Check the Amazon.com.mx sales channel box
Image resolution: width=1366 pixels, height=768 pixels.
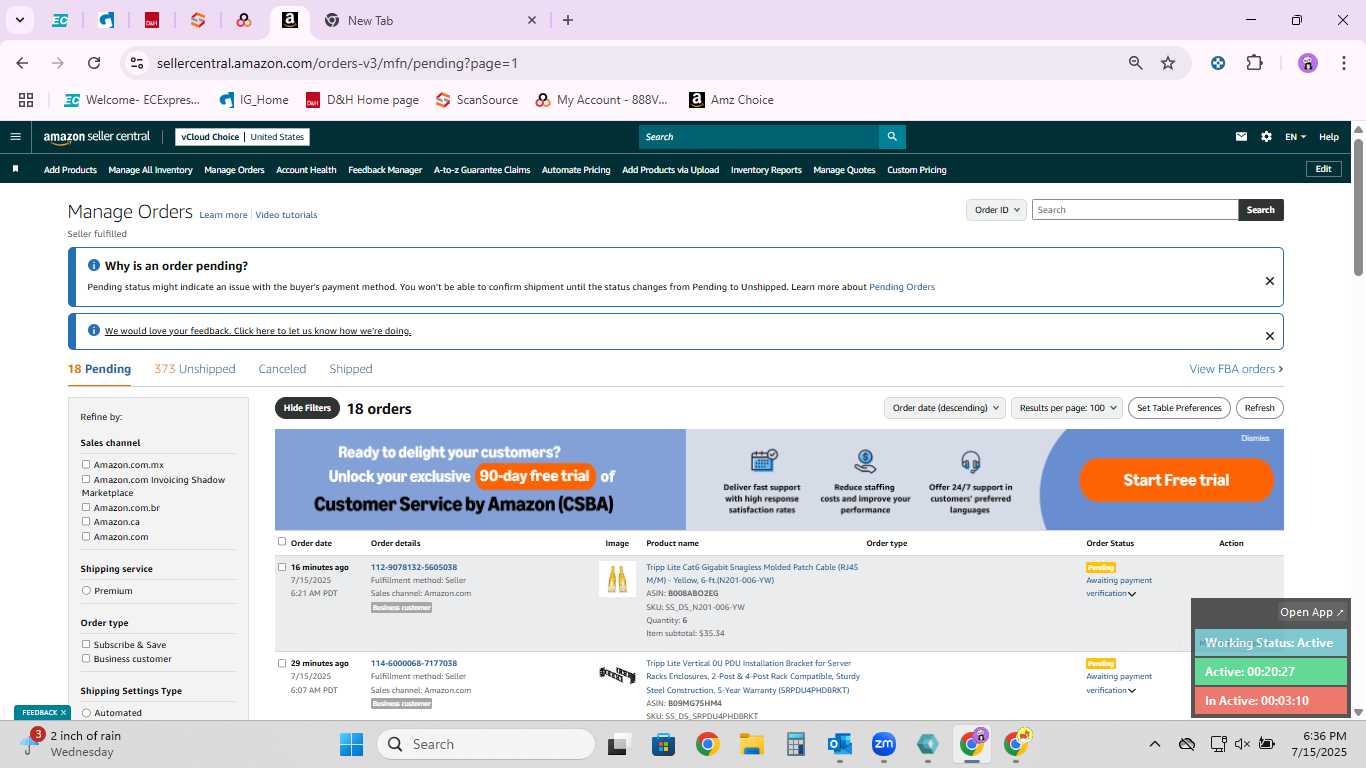(86, 464)
